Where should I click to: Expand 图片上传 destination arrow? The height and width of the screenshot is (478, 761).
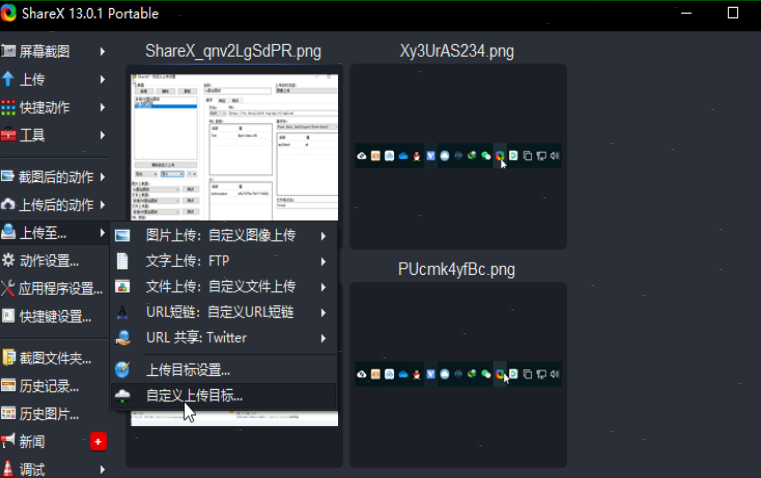(323, 236)
